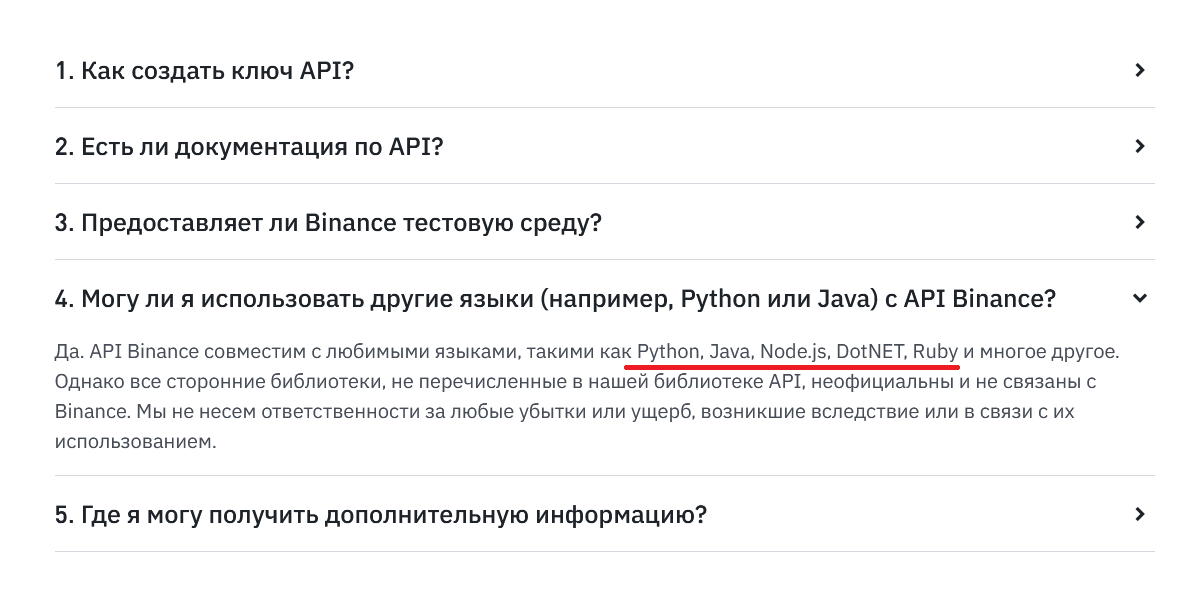Follow the Python link in the answer
Screen dimensions: 1191x610
[668, 352]
